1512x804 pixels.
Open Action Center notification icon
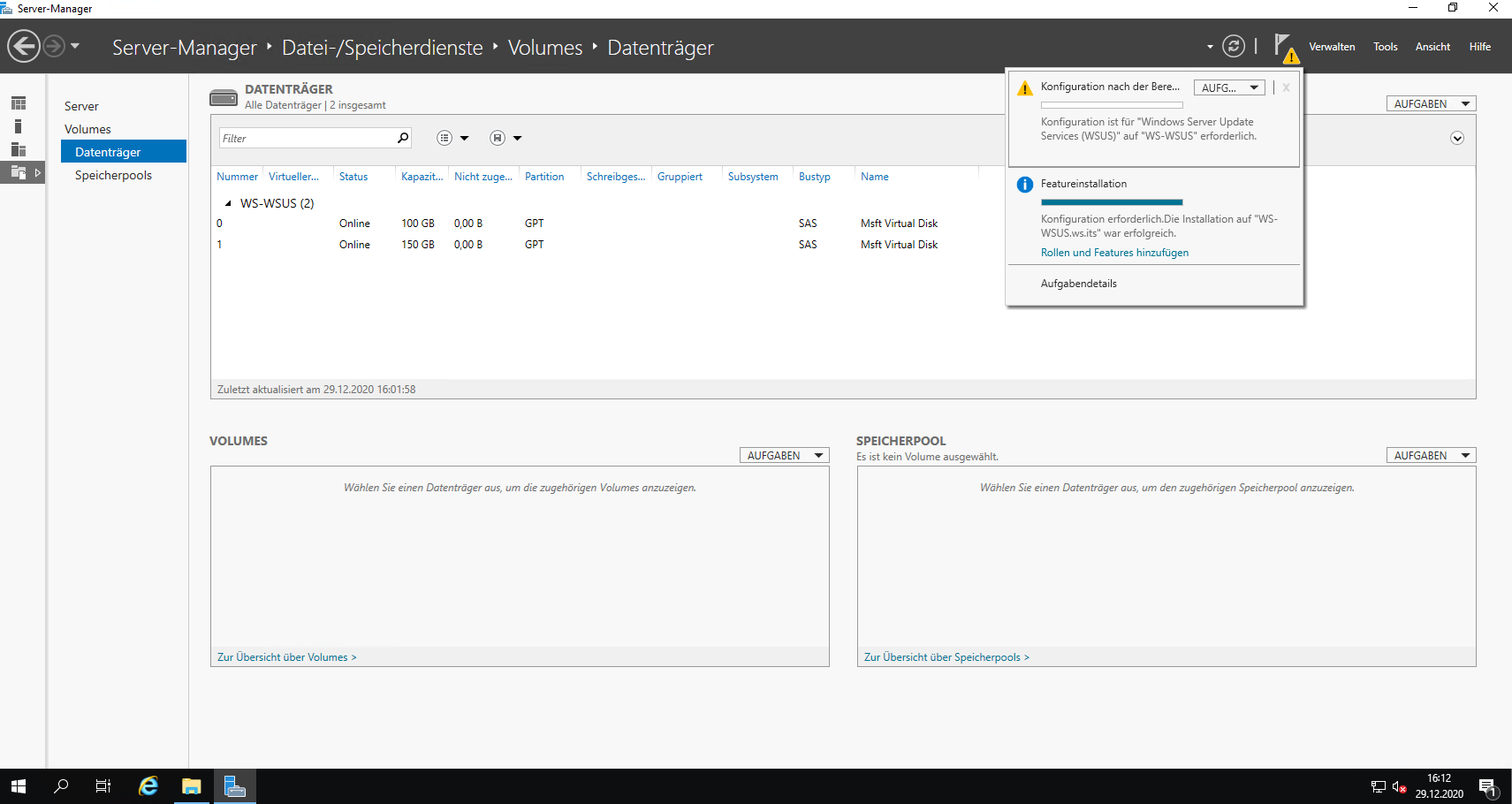click(1488, 786)
